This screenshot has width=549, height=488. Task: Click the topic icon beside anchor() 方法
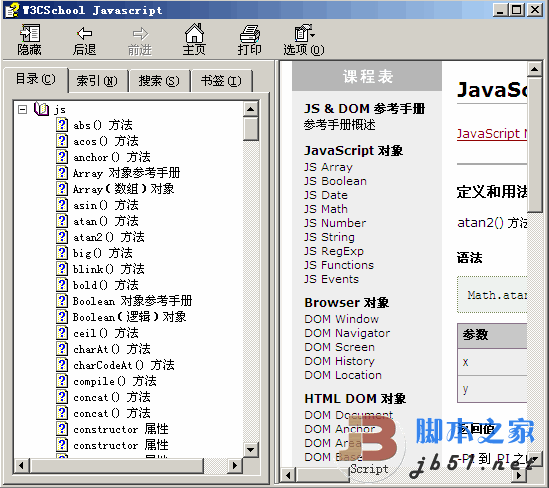[x=62, y=156]
